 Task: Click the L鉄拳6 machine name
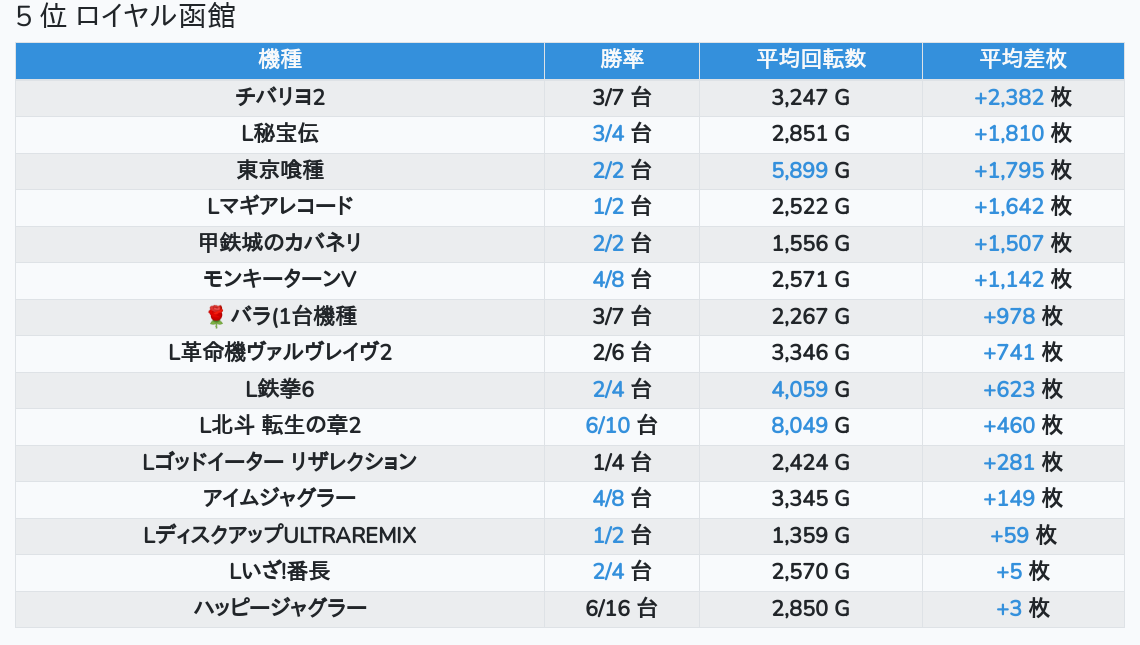pyautogui.click(x=280, y=390)
